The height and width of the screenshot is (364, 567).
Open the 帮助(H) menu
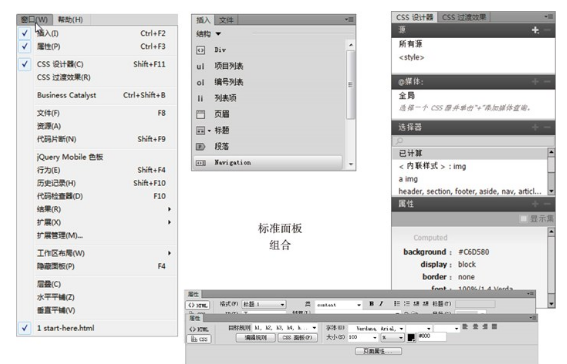(71, 20)
